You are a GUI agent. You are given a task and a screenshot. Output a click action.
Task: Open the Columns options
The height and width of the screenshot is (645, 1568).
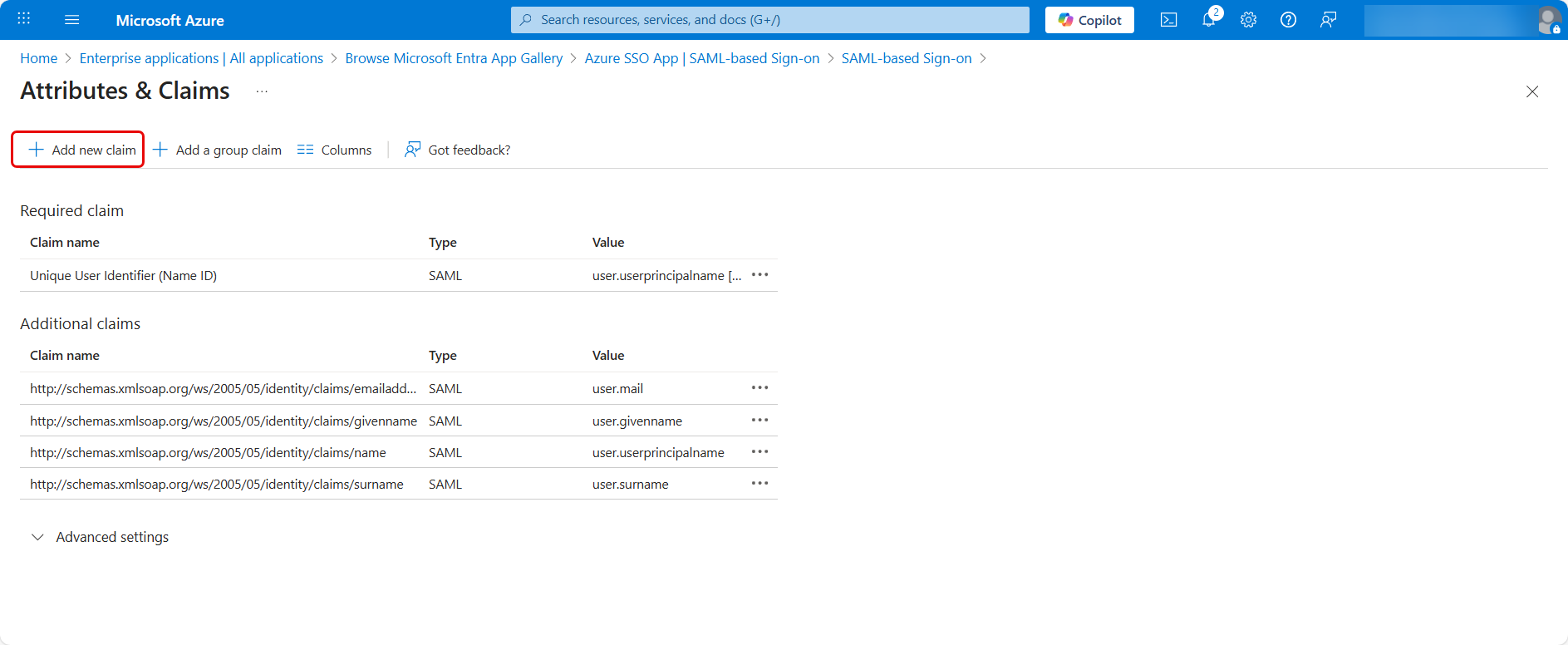[335, 150]
